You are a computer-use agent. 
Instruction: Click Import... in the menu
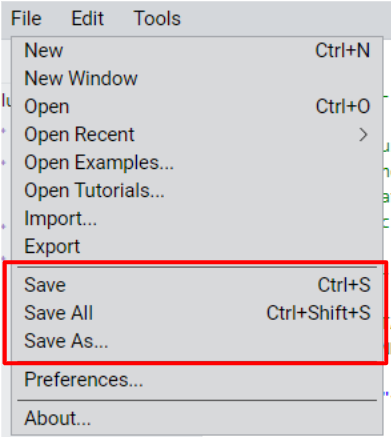197,219
